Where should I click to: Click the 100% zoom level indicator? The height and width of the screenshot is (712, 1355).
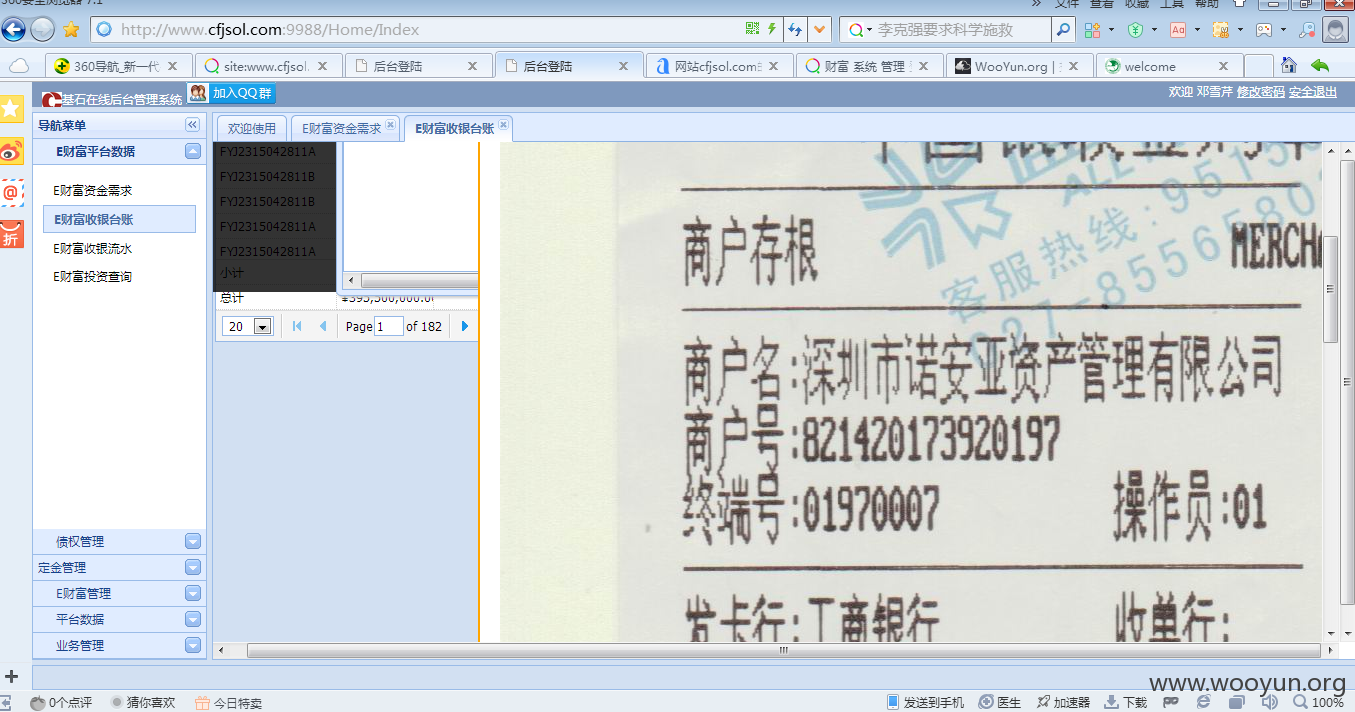1318,702
